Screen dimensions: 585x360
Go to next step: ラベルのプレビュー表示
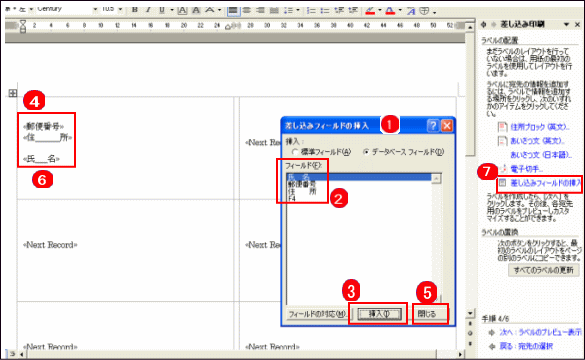point(540,332)
